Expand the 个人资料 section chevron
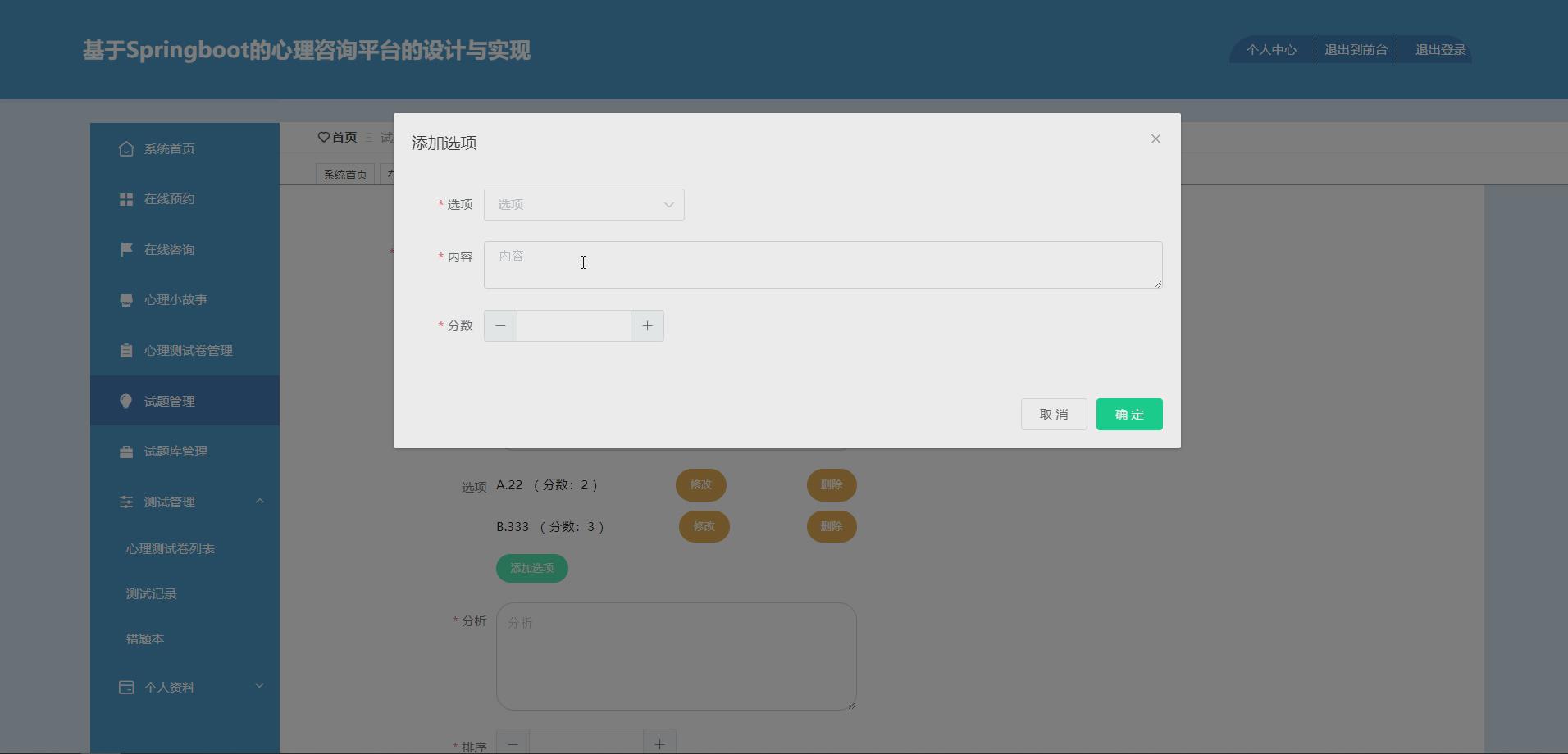1568x754 pixels. coord(260,686)
